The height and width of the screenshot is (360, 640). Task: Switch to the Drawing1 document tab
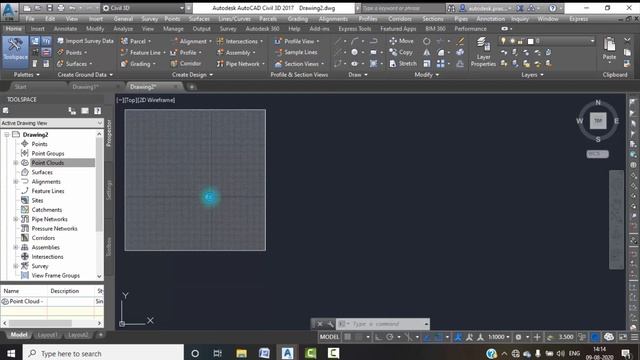pyautogui.click(x=85, y=87)
